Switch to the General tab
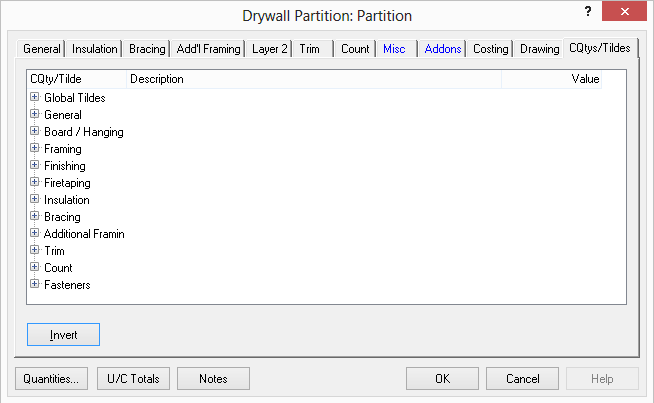Image resolution: width=654 pixels, height=403 pixels. [42, 49]
